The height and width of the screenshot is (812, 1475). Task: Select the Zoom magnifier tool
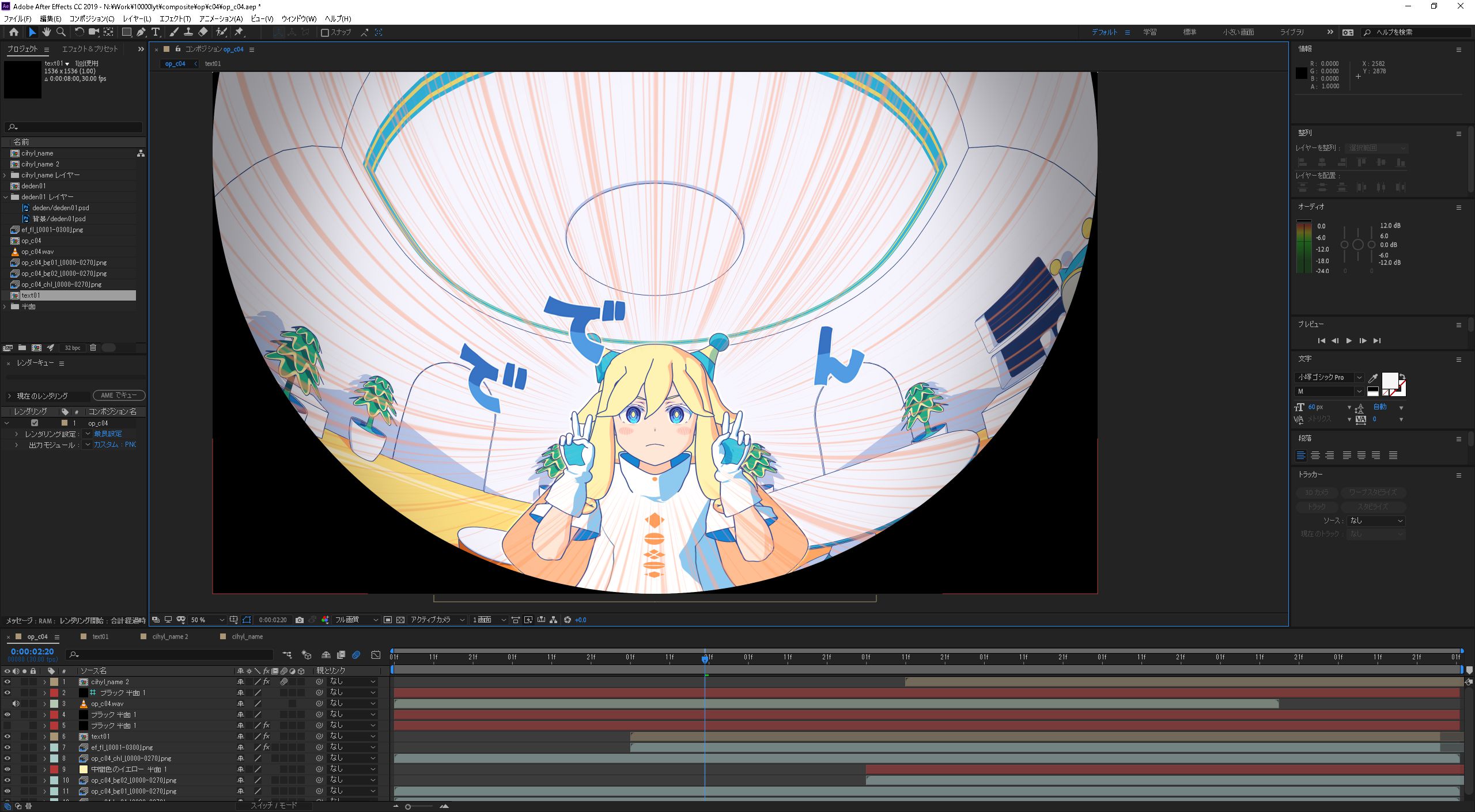pos(60,32)
